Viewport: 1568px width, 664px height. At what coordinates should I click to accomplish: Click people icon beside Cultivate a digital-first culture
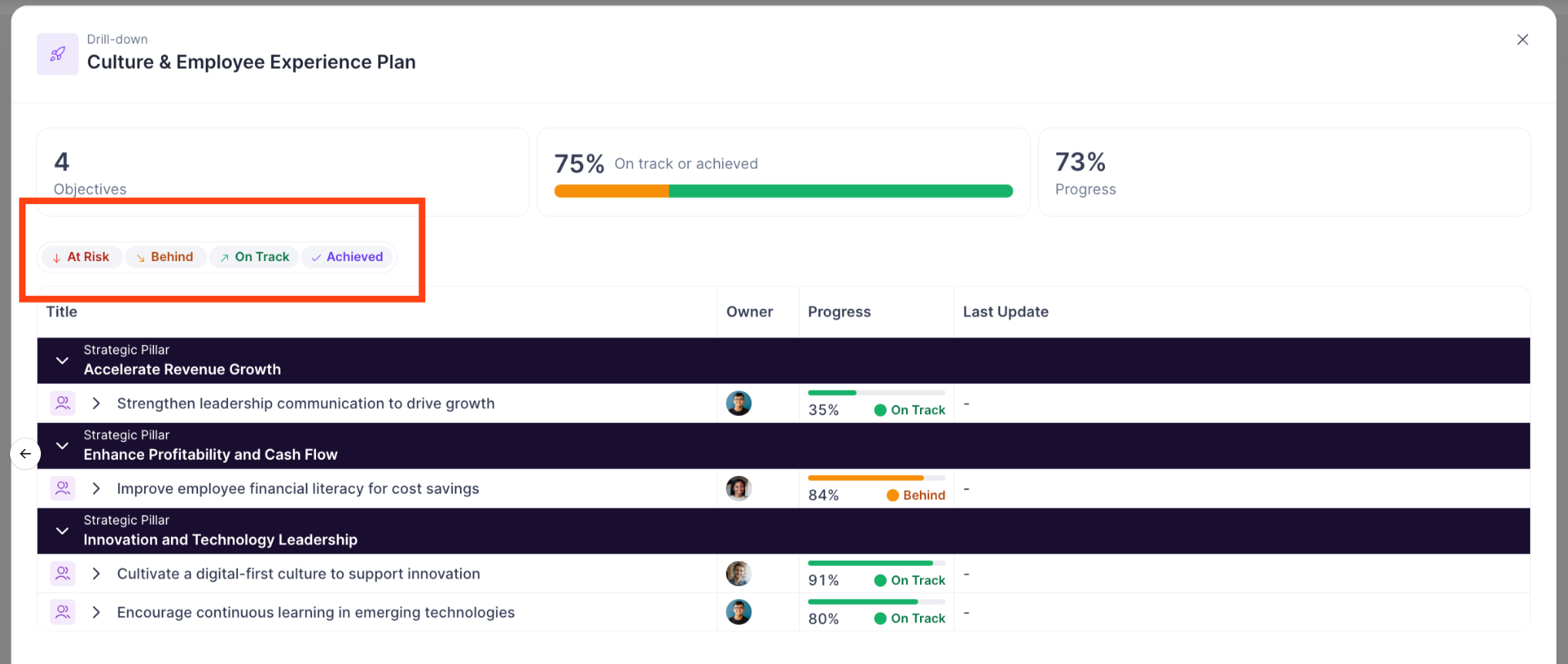62,574
